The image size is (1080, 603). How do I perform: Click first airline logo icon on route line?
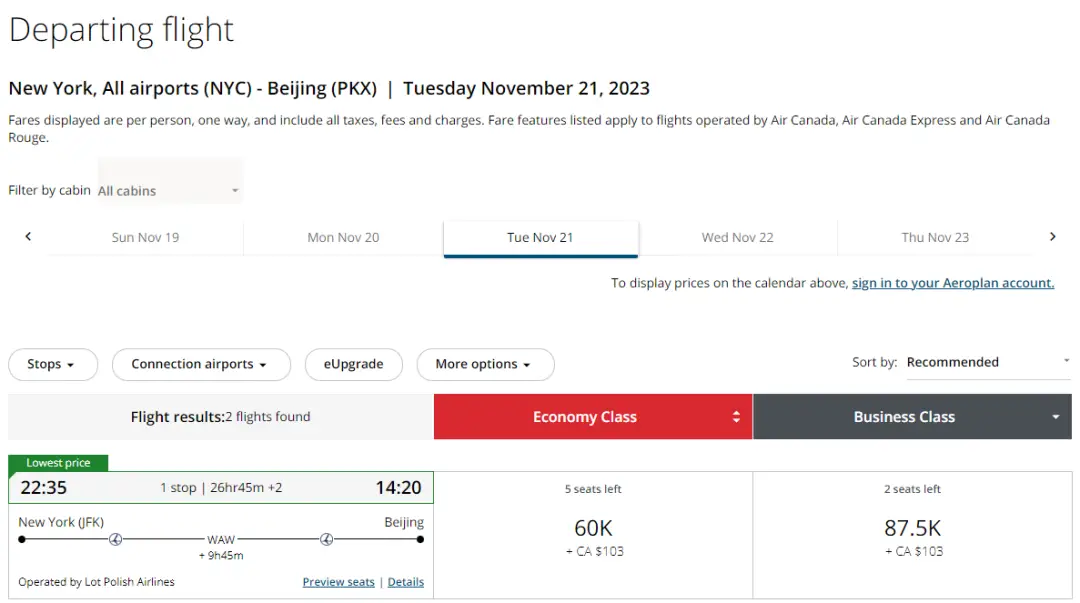tap(115, 540)
